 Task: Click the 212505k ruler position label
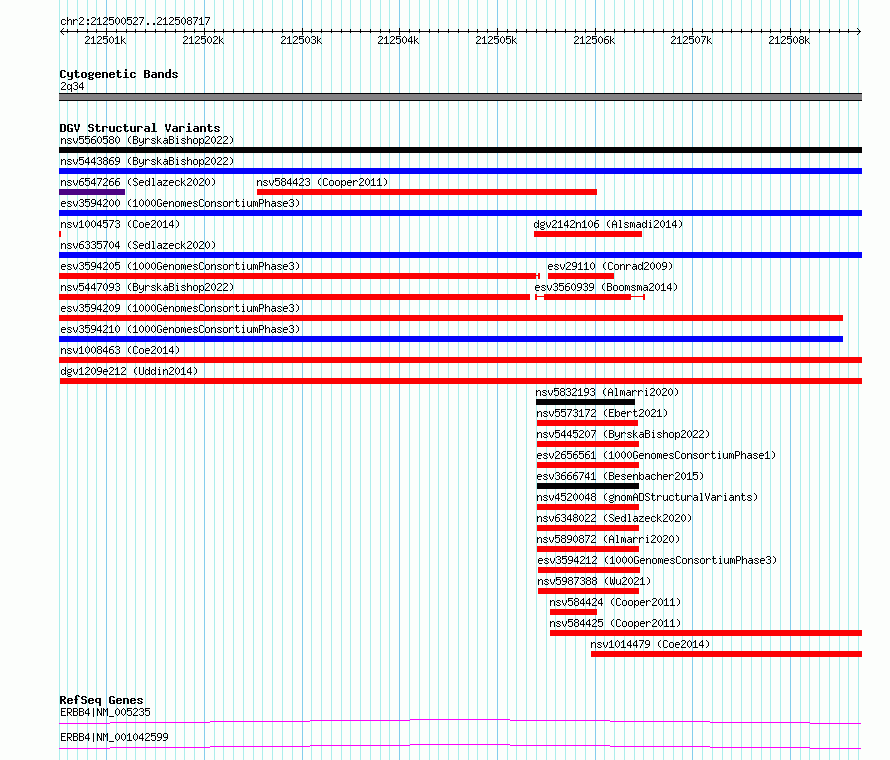tap(496, 40)
